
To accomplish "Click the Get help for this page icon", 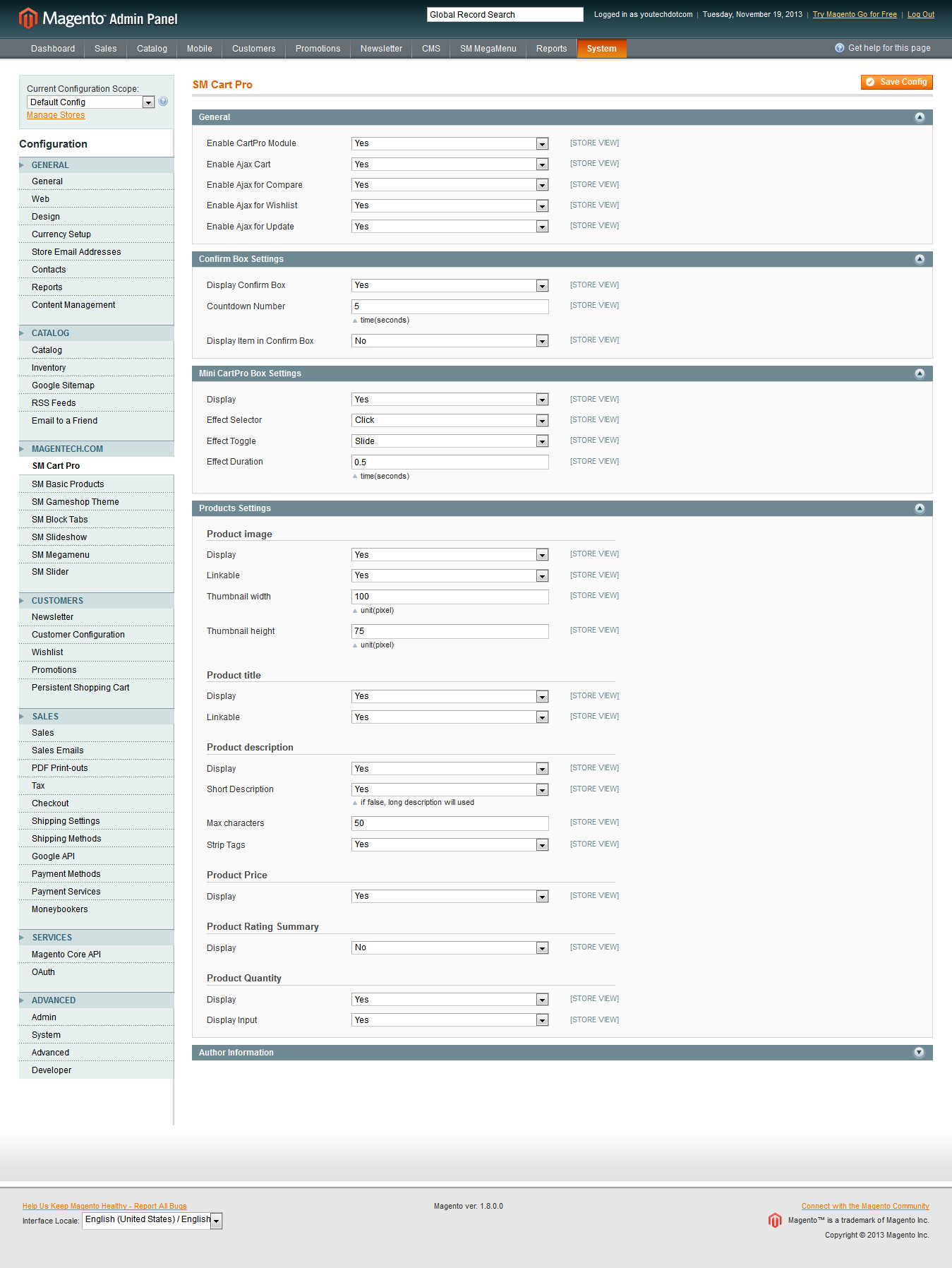I will tap(840, 48).
